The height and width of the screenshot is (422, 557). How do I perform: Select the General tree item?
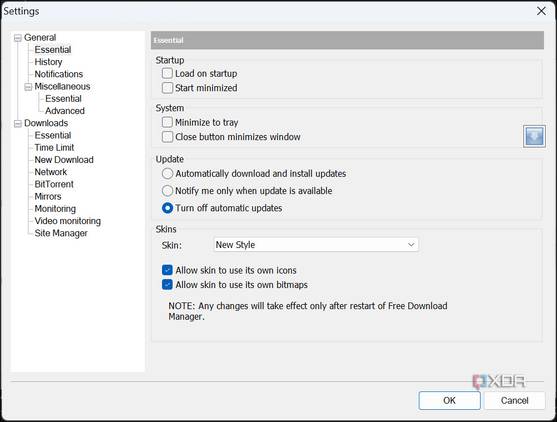tap(40, 37)
